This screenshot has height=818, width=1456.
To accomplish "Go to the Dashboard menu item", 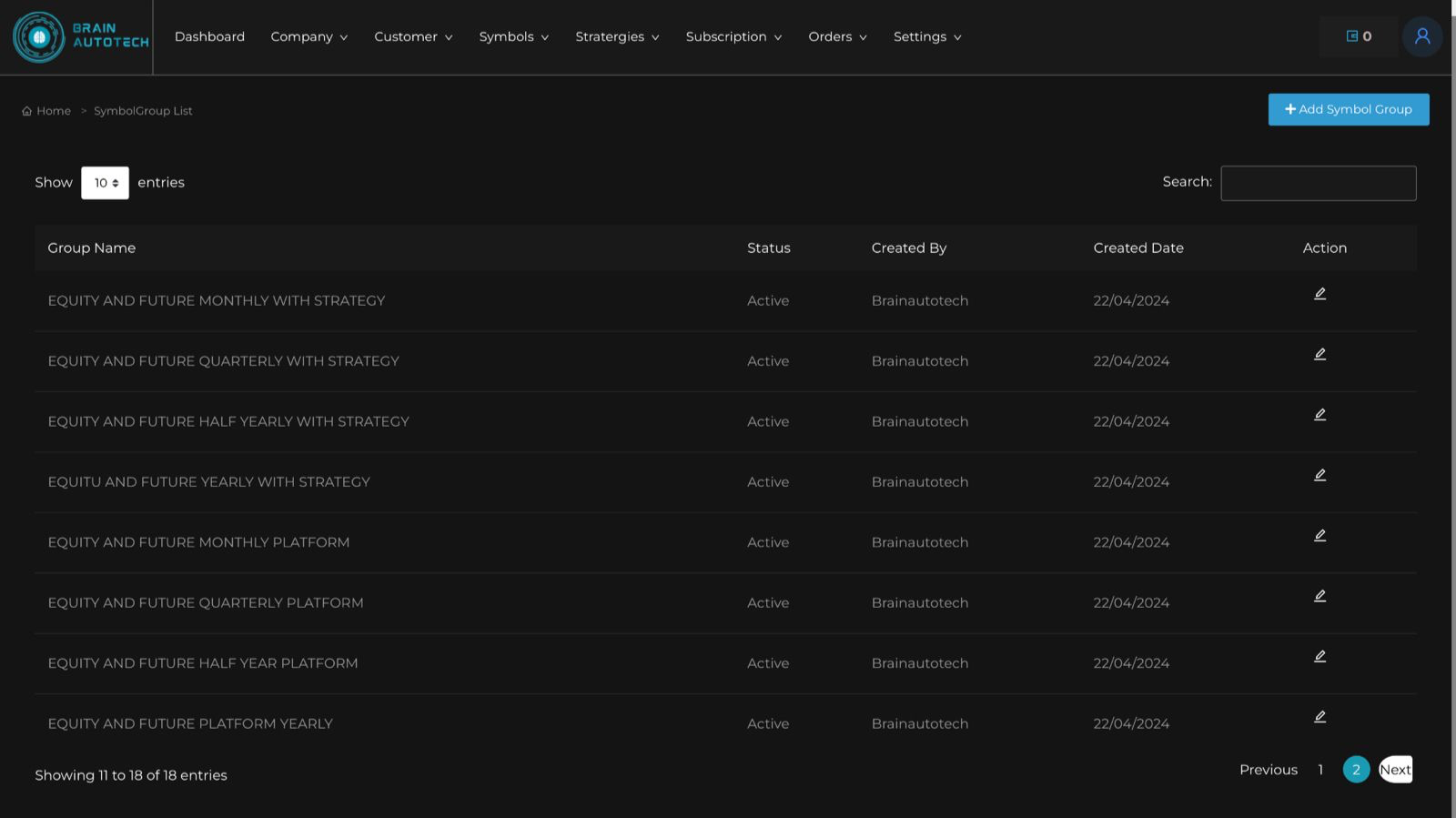I will (209, 37).
